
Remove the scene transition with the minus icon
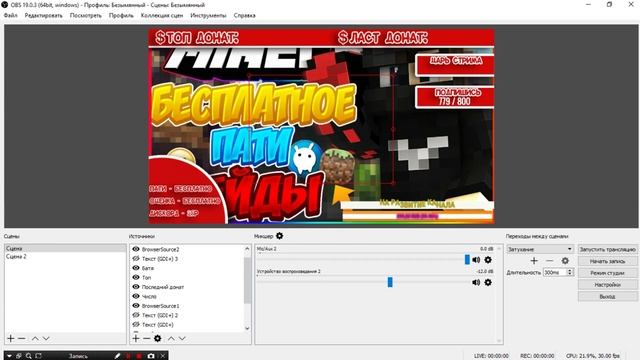tap(549, 260)
